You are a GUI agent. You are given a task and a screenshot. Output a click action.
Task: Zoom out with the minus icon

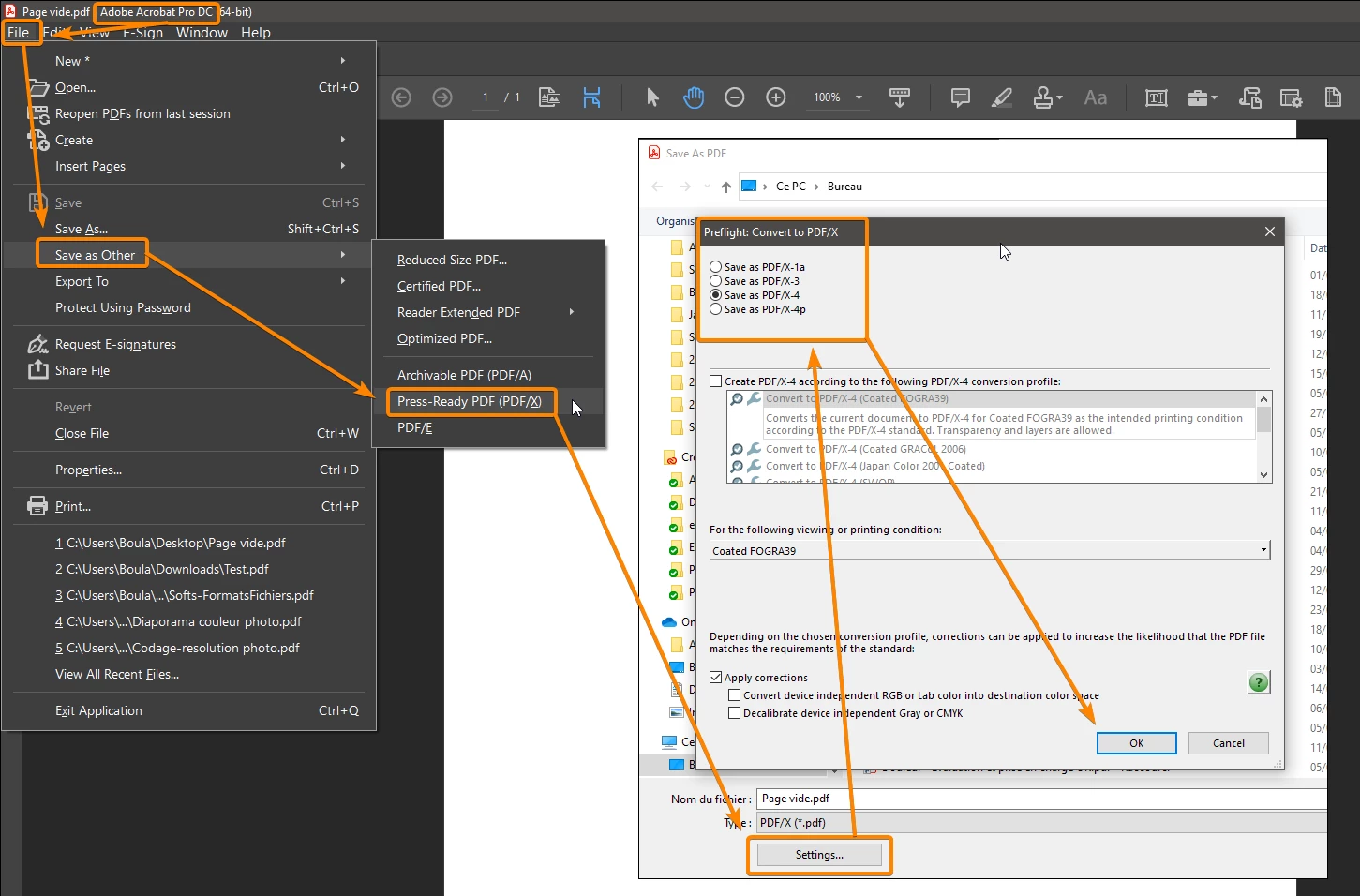coord(735,97)
